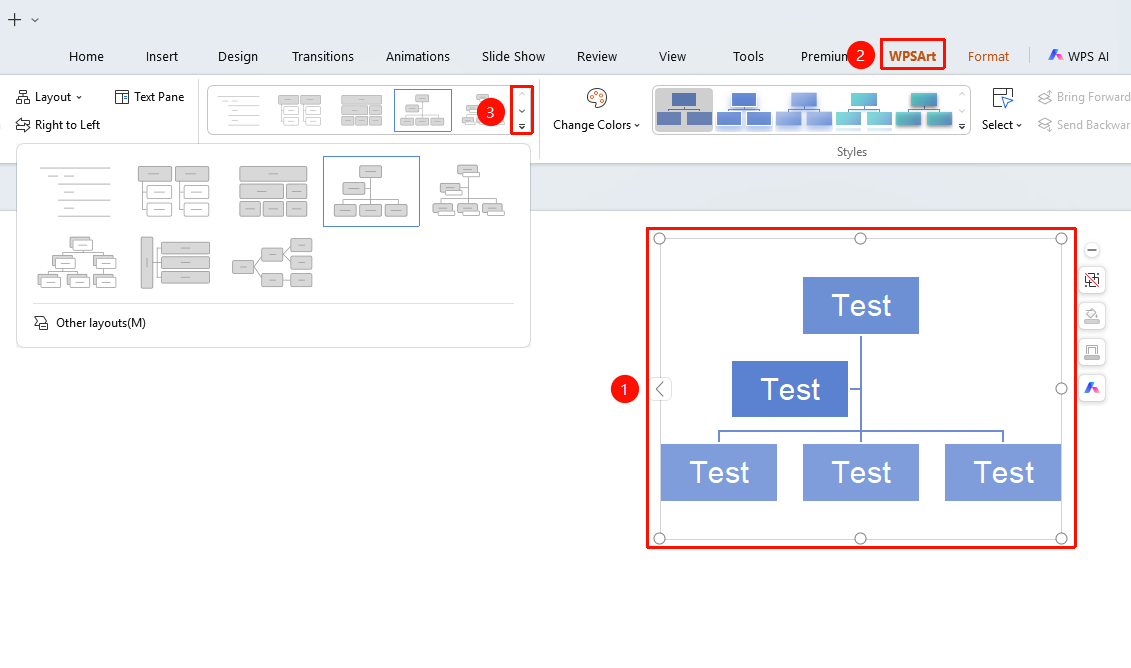Screen dimensions: 1131x668
Task: Toggle the Text Pane
Action: [x=149, y=97]
